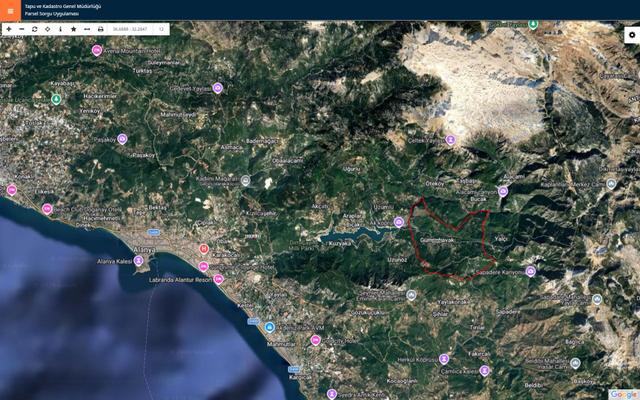This screenshot has width=640, height=400.
Task: Click the zoom level value 12
Action: point(162,29)
